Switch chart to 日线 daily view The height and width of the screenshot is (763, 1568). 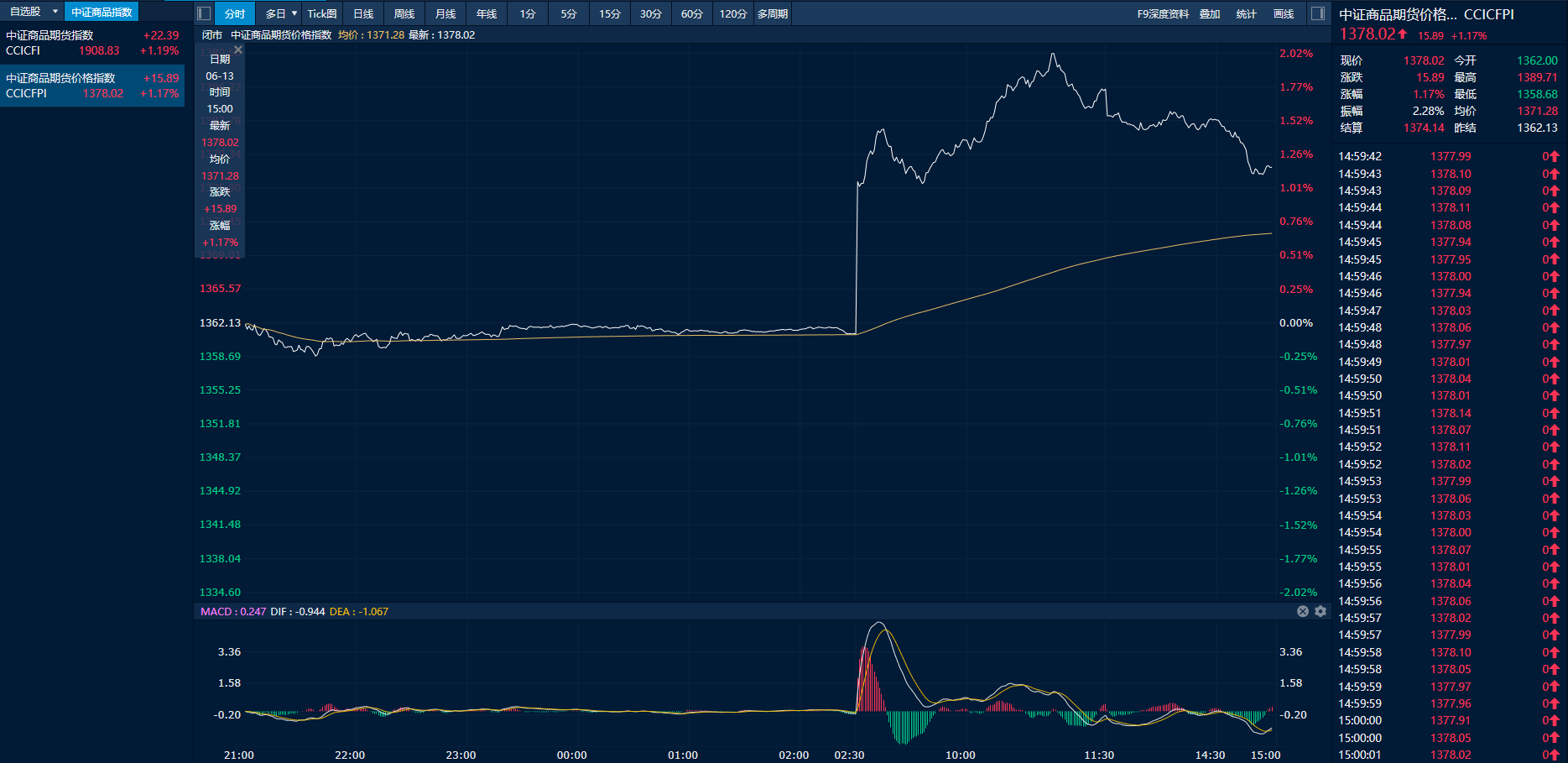click(x=363, y=13)
